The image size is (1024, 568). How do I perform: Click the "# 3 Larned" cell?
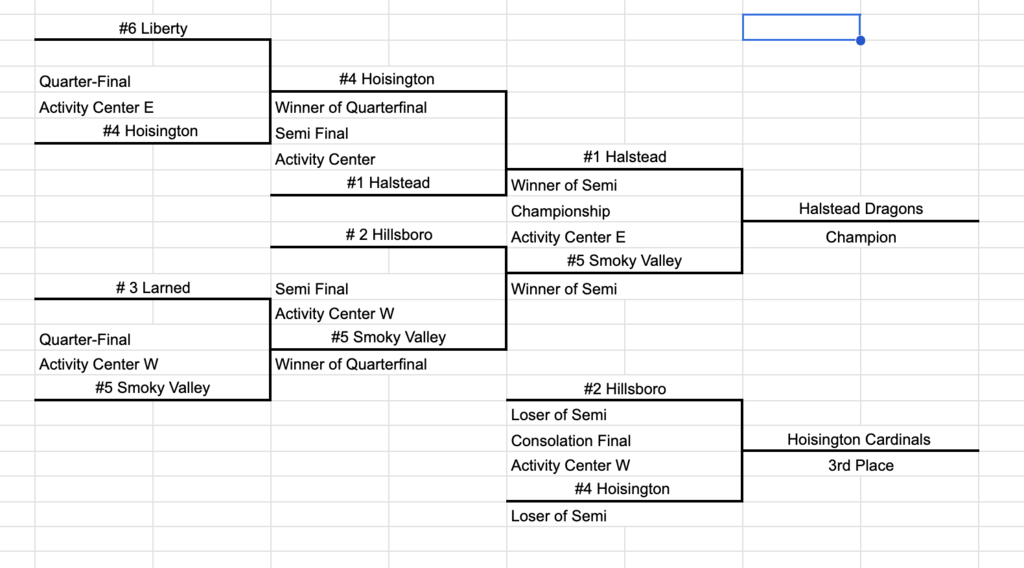(x=153, y=288)
